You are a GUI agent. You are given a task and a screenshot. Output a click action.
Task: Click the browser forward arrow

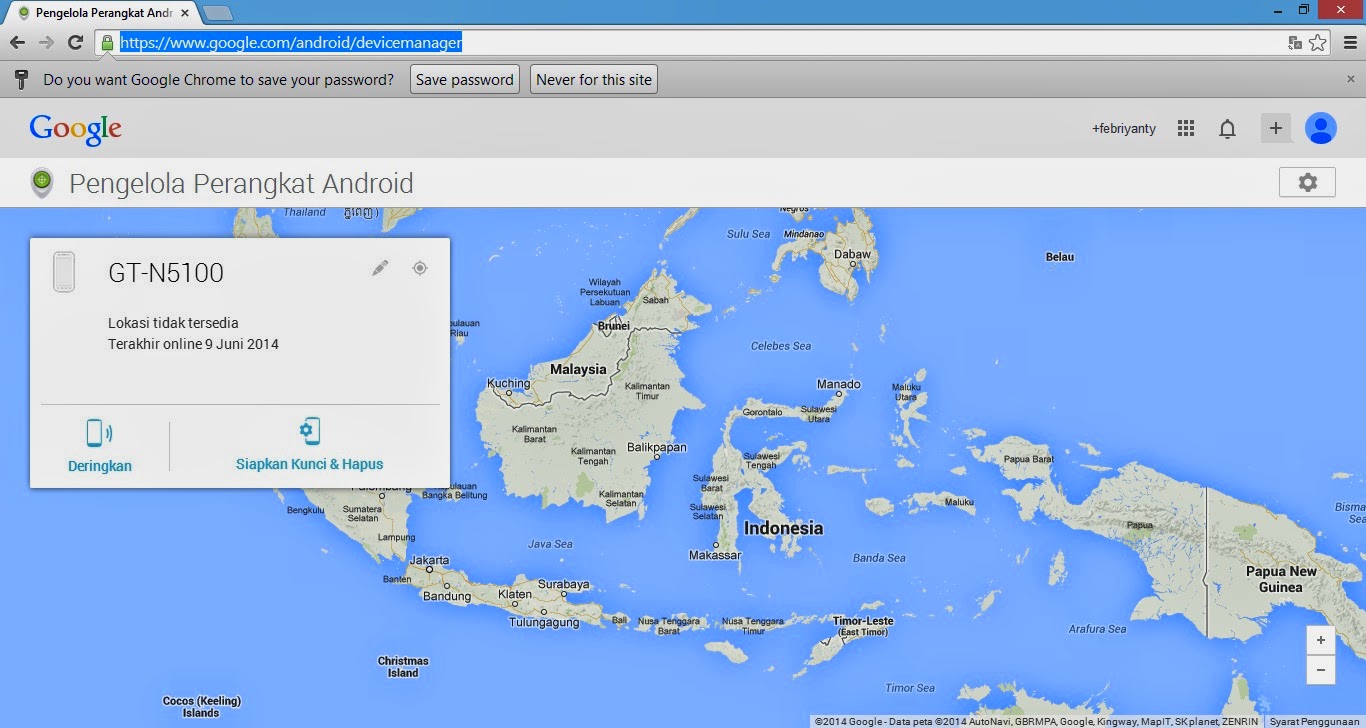coord(46,42)
